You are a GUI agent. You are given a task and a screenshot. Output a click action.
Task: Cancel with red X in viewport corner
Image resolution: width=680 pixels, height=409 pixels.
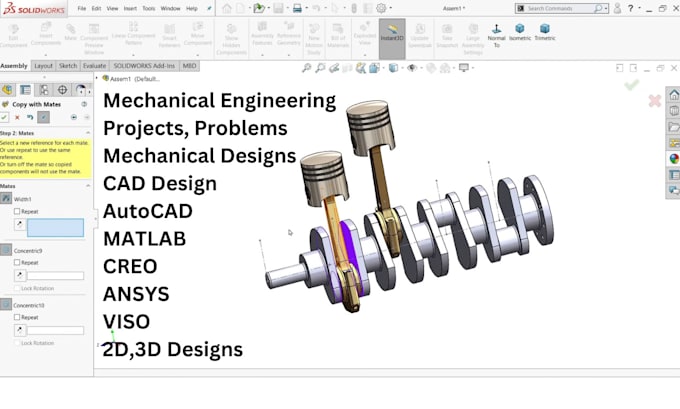pos(654,101)
